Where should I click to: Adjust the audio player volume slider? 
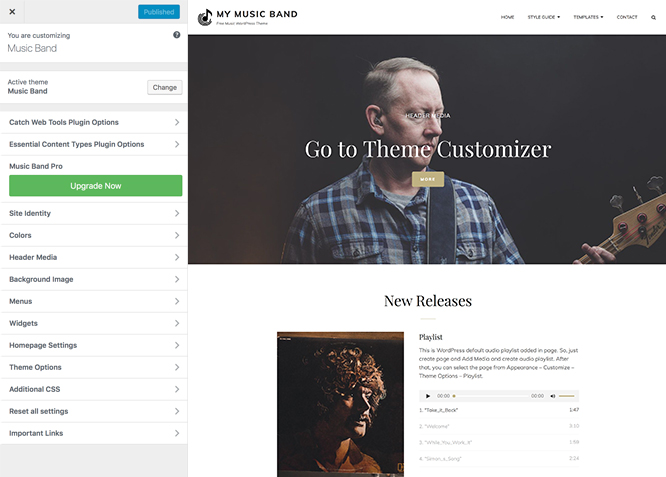click(x=567, y=396)
